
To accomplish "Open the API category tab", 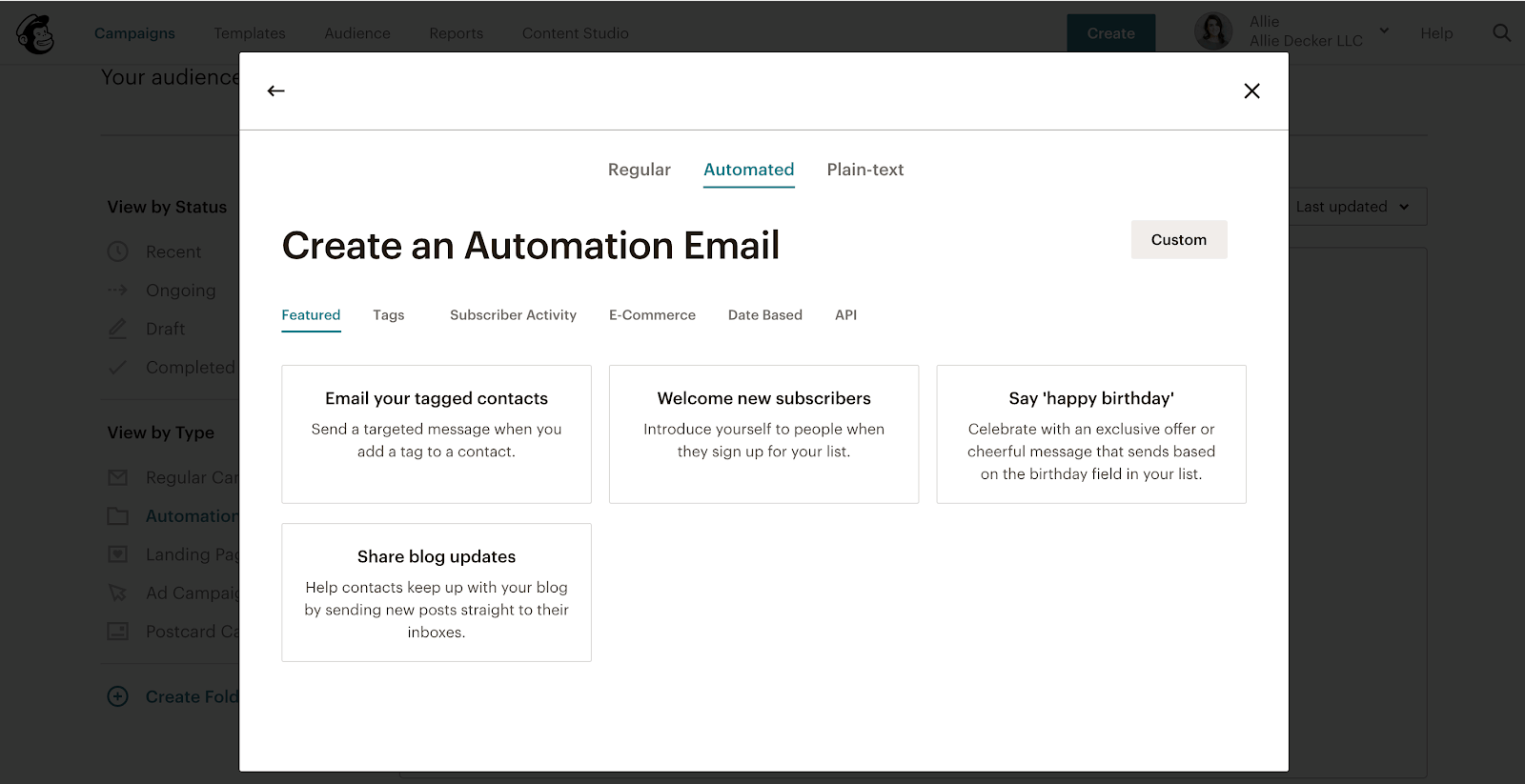I will click(846, 315).
